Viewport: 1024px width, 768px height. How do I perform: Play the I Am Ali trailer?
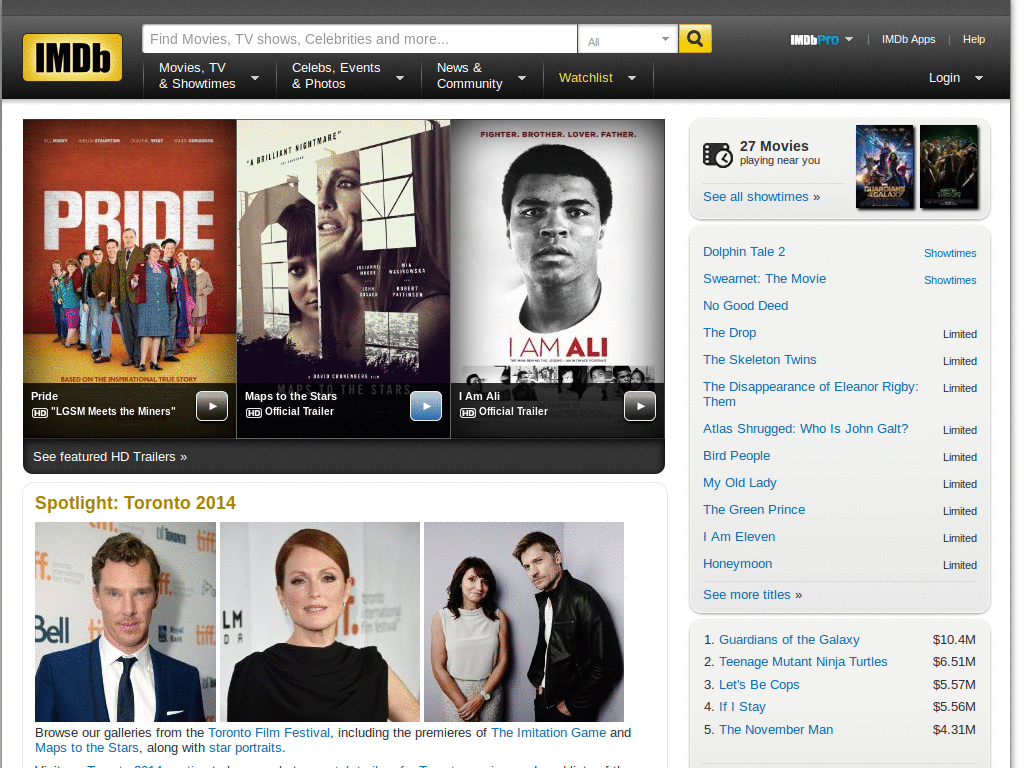640,406
